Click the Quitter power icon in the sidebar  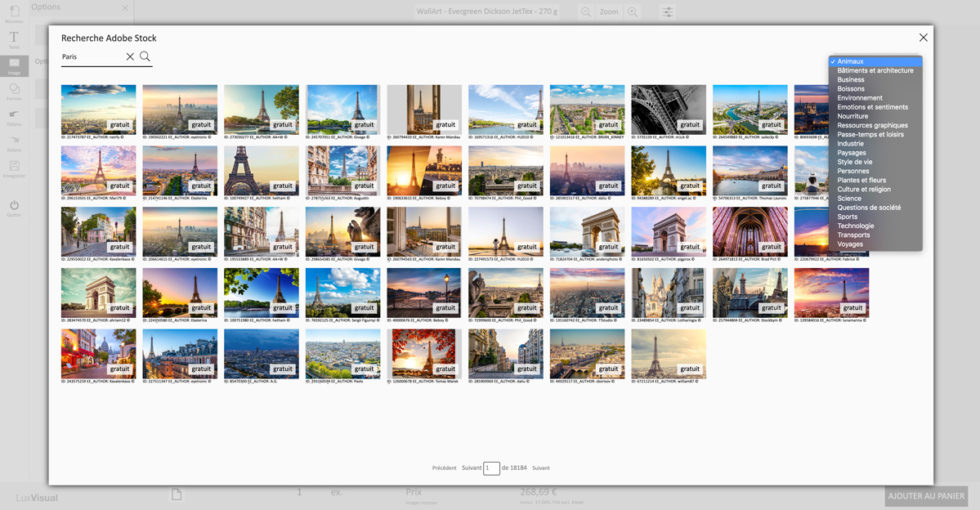tap(14, 206)
